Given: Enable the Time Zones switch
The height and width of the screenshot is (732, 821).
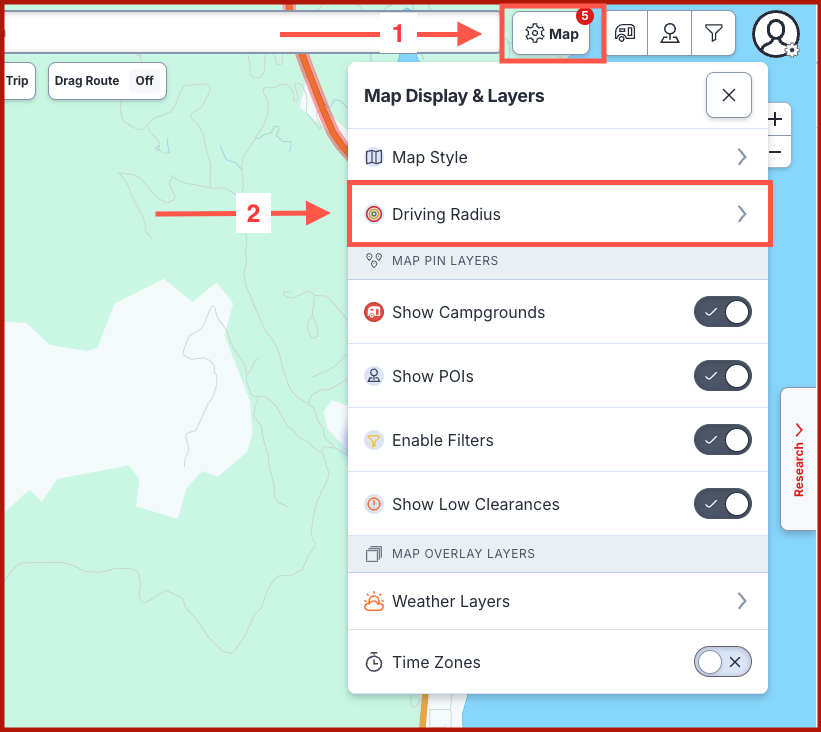Looking at the screenshot, I should click(x=723, y=662).
